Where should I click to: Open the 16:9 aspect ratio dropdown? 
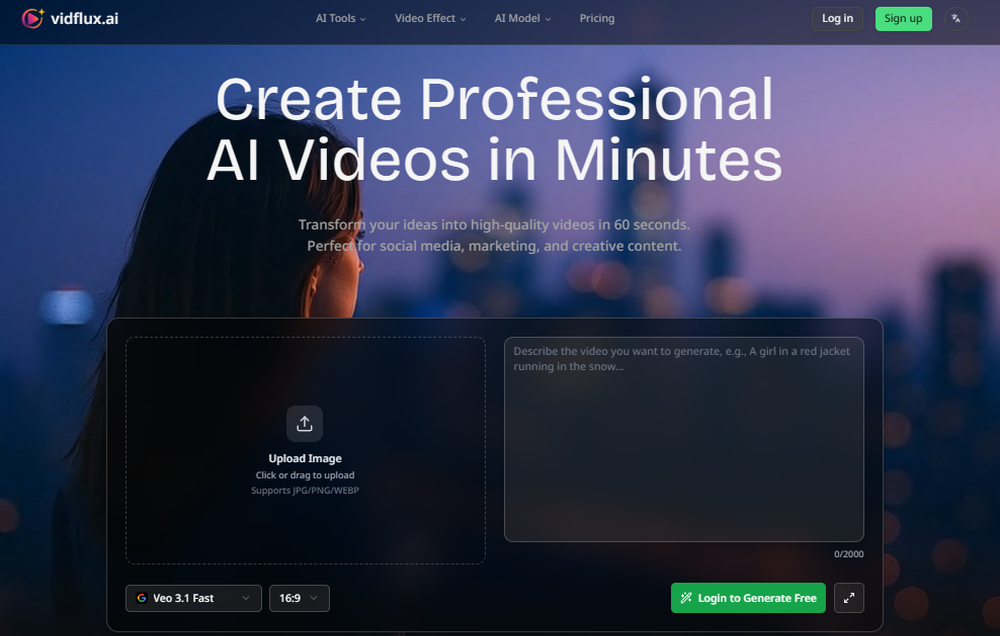[x=299, y=598]
